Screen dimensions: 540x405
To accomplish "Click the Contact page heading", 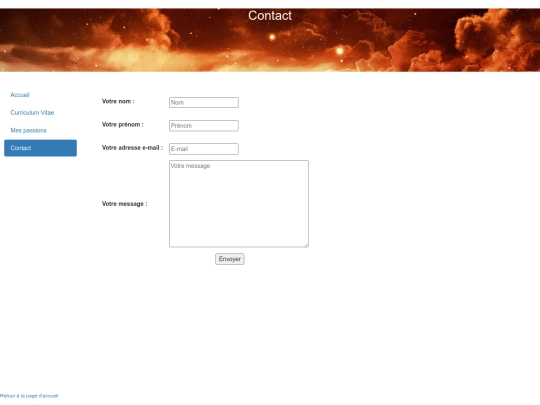I will pyautogui.click(x=270, y=15).
